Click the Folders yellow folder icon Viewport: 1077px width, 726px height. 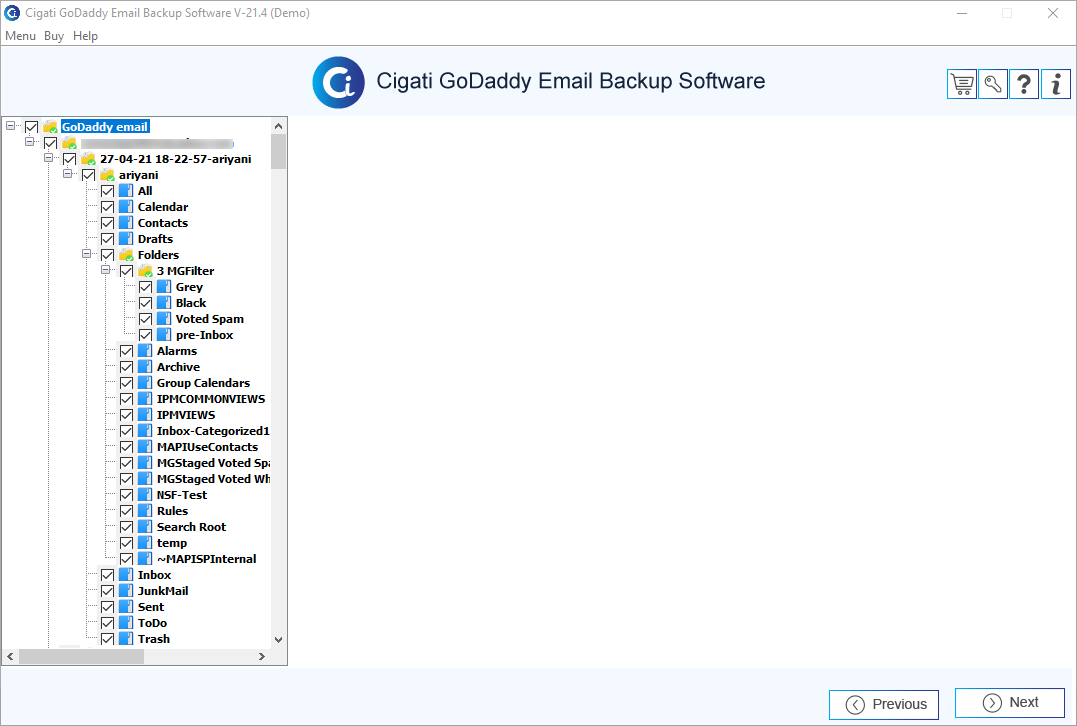click(x=126, y=255)
